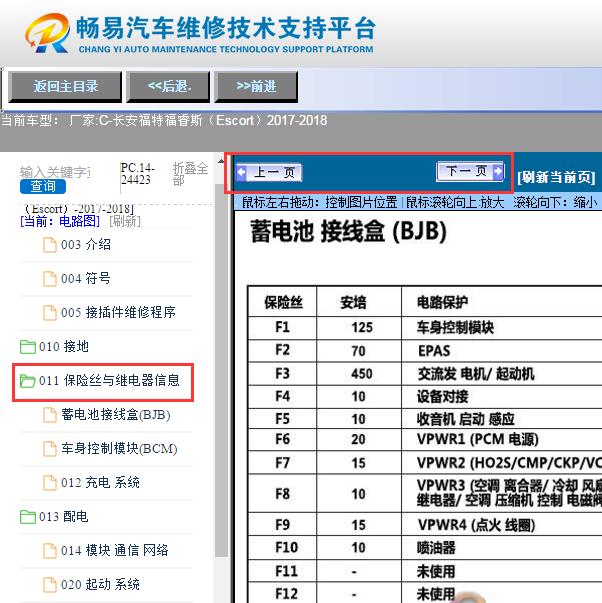The width and height of the screenshot is (602, 603).
Task: Open the 012 充电 系统 item
Action: (100, 482)
